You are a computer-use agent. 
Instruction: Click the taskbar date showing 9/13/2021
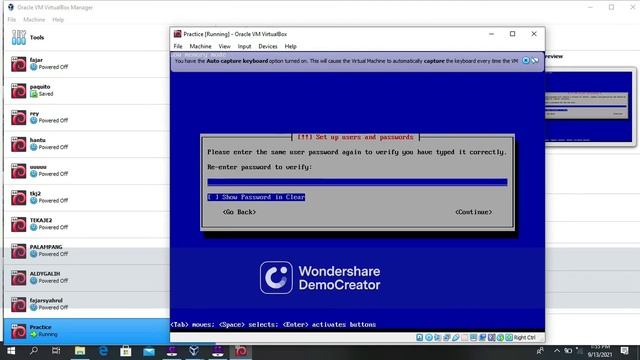pyautogui.click(x=600, y=355)
